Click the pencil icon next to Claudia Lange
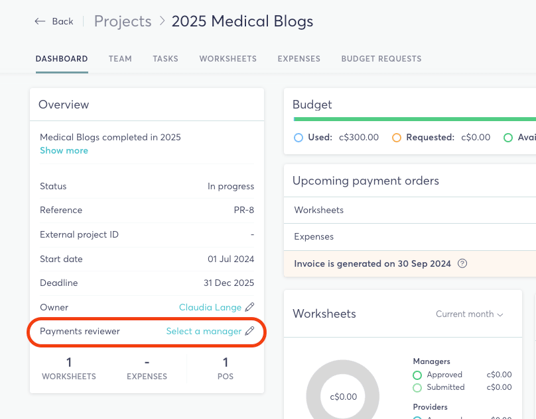 click(250, 307)
